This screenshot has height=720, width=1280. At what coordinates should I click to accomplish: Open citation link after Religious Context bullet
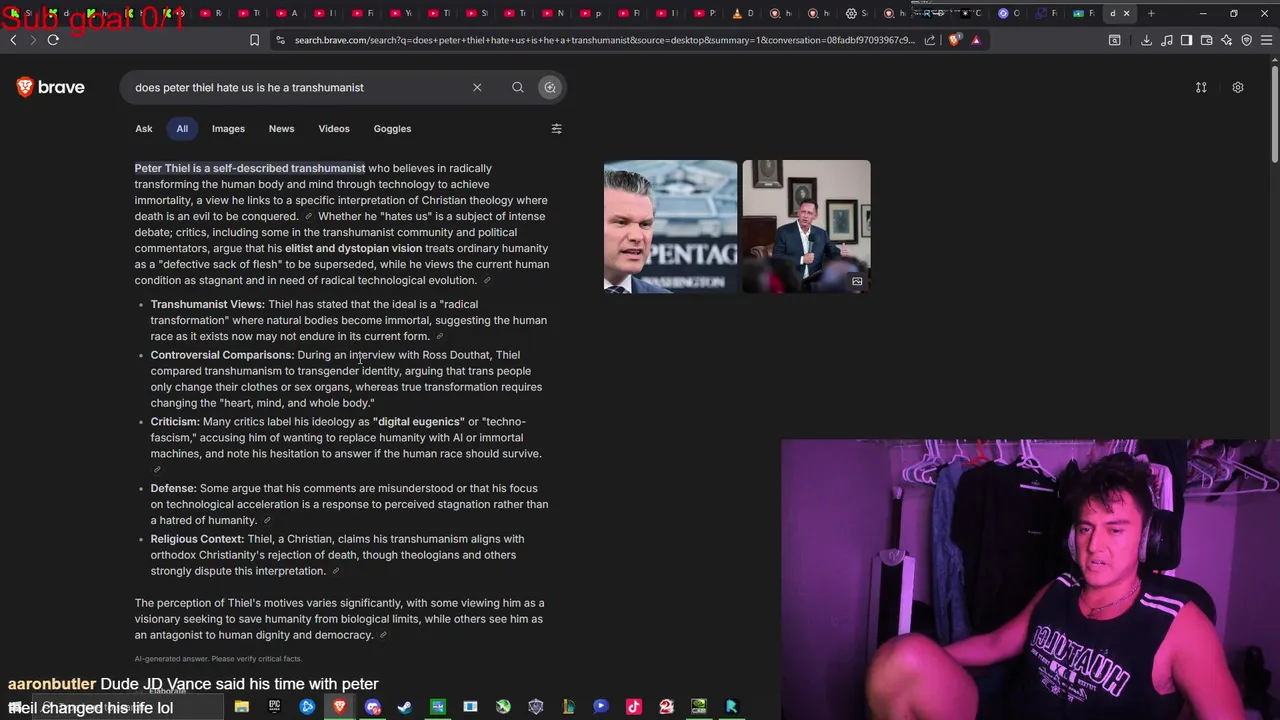[x=336, y=572]
